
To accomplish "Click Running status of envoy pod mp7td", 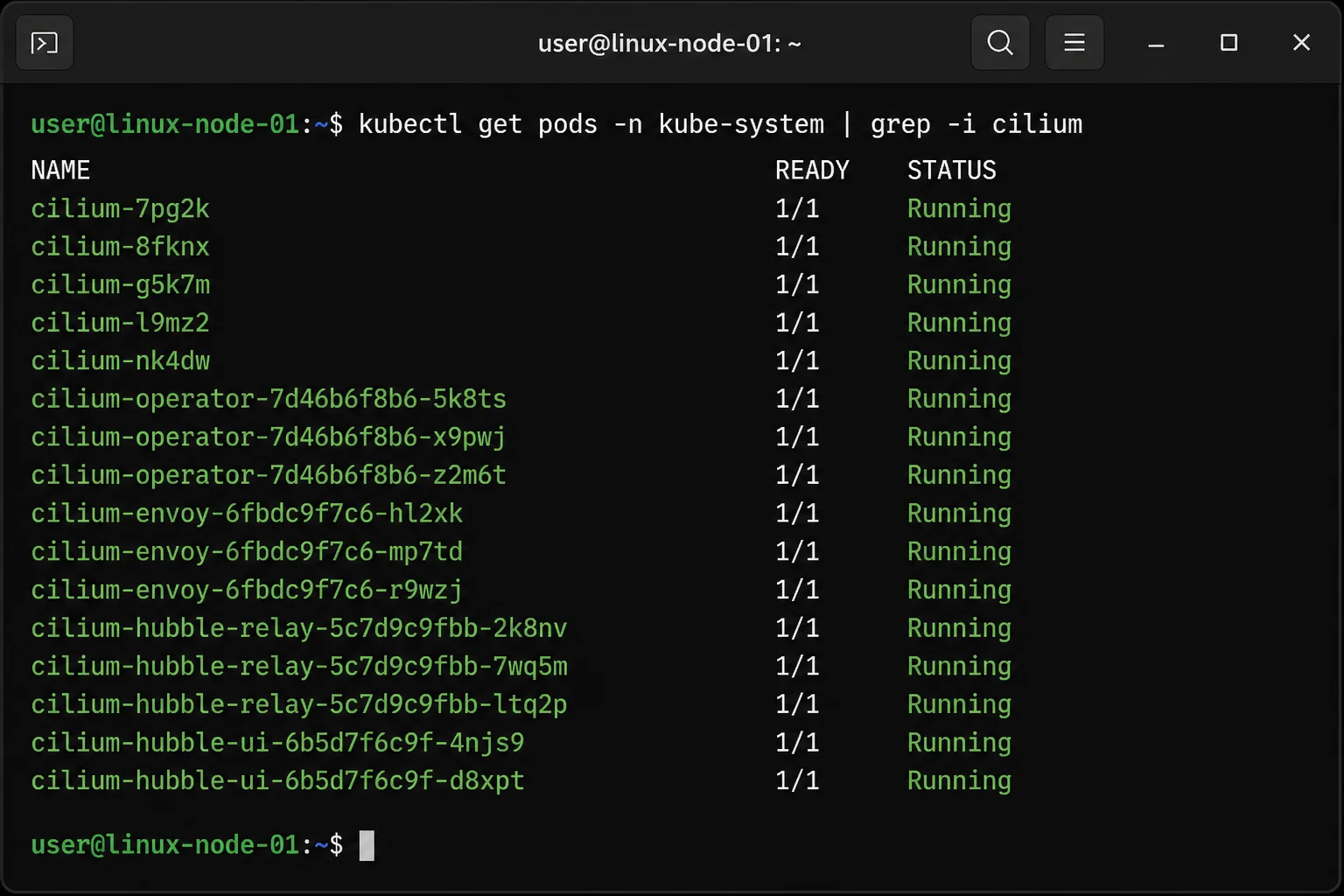I will click(x=959, y=552).
